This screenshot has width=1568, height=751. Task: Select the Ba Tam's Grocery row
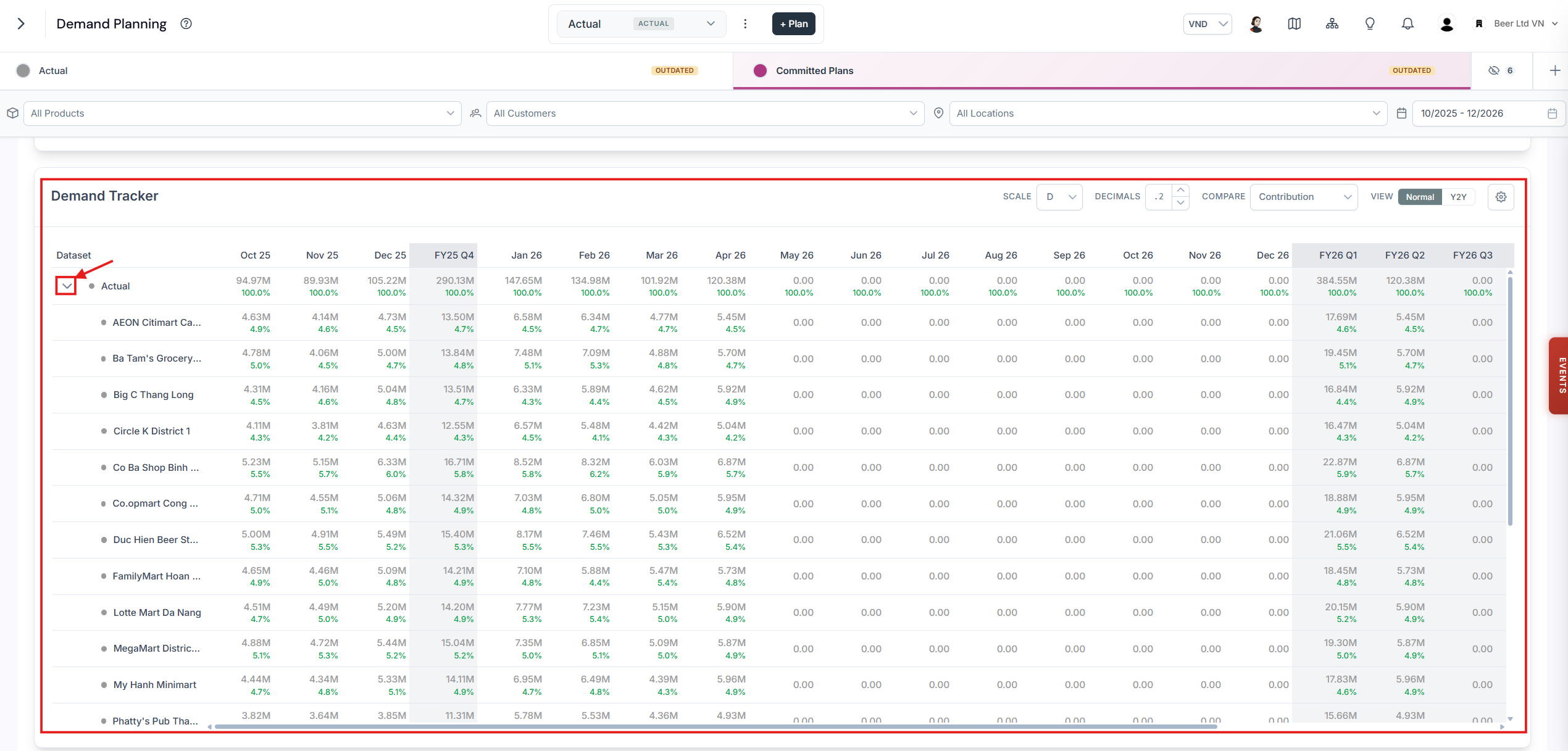[779, 359]
